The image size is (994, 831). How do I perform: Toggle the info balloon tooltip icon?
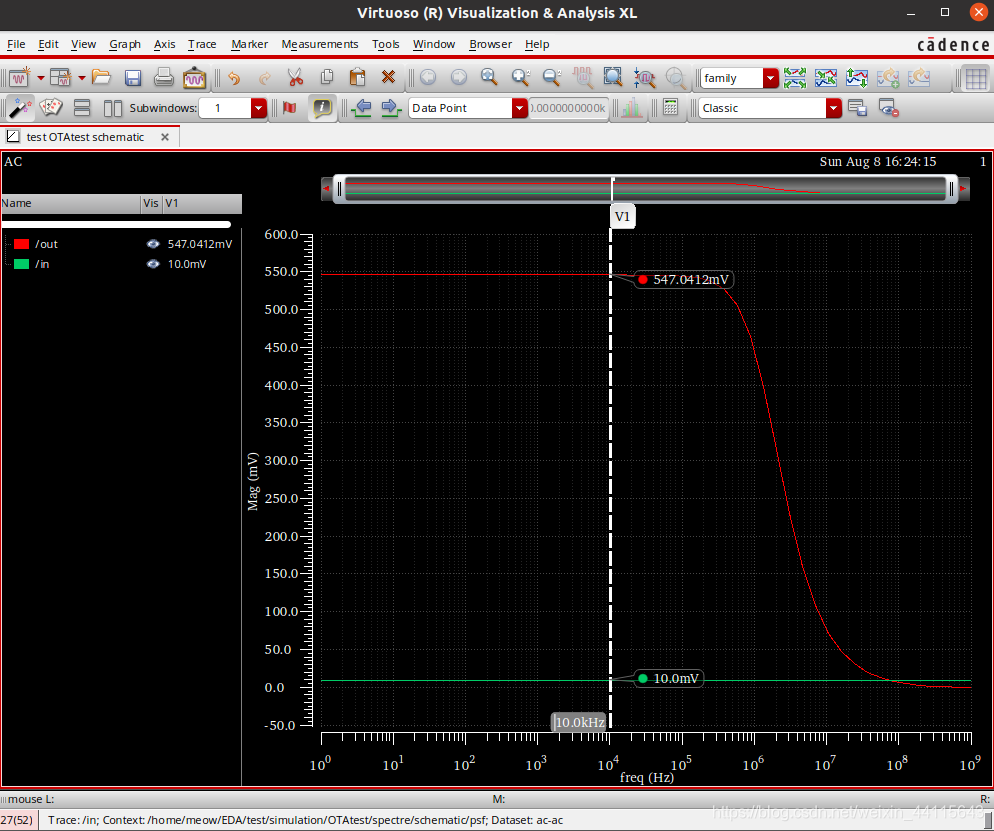pos(322,108)
